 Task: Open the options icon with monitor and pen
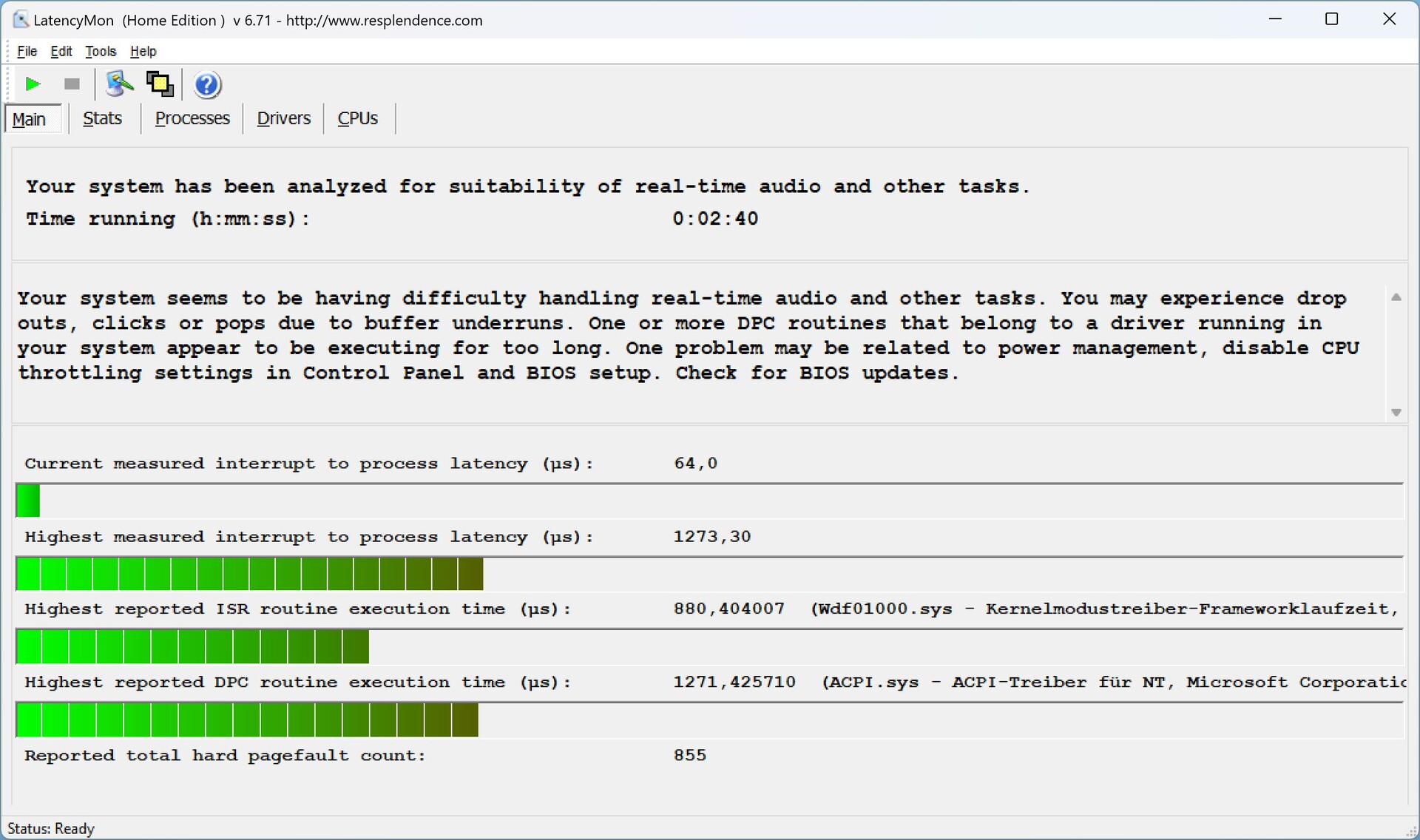(x=118, y=84)
